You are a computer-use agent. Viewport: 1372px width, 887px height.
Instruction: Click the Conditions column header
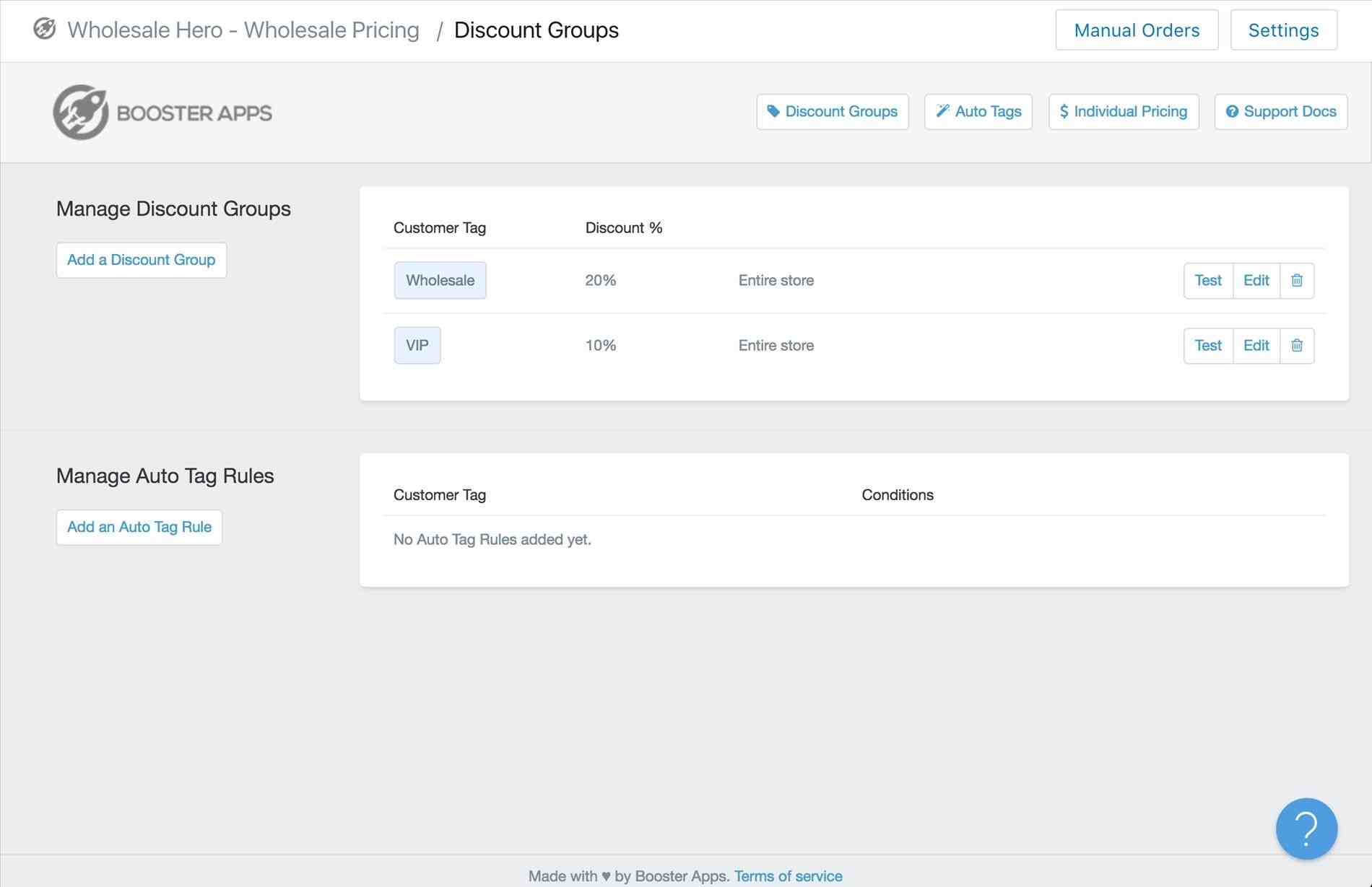click(898, 494)
